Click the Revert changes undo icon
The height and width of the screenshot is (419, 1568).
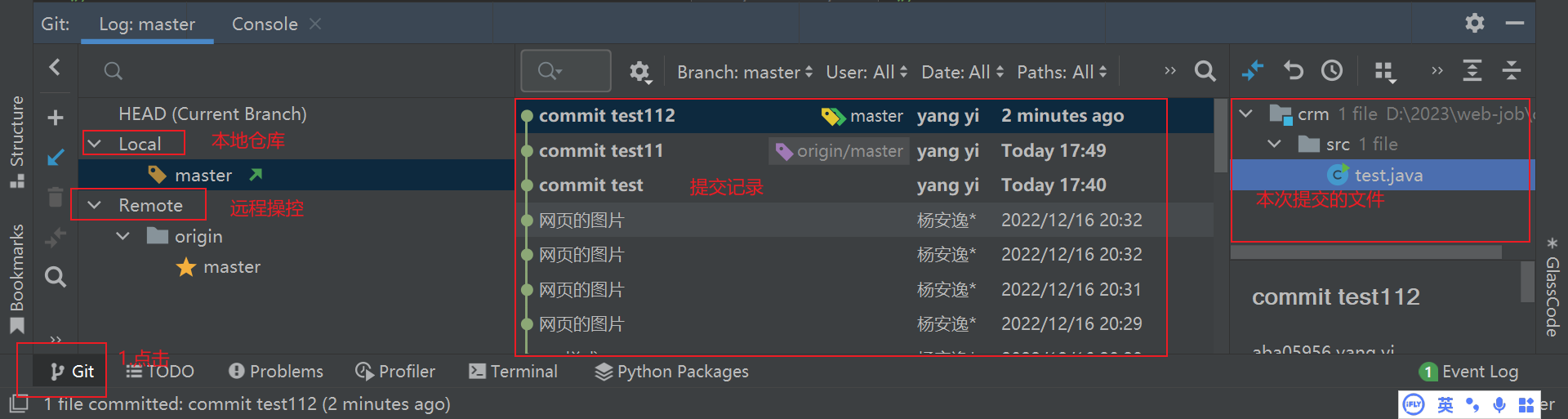pyautogui.click(x=1293, y=71)
